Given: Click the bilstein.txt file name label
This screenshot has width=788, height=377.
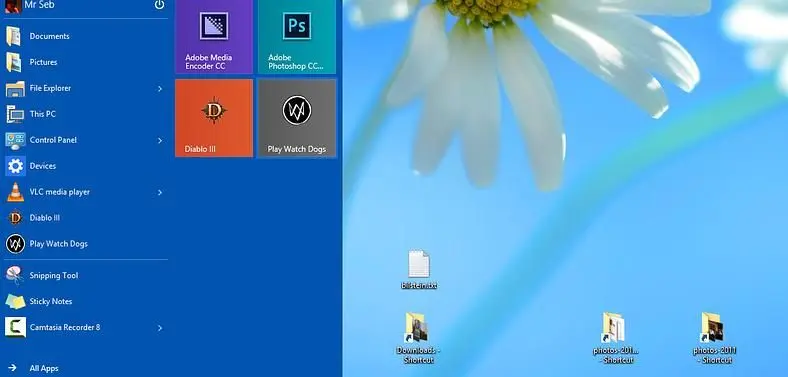Looking at the screenshot, I should click(419, 286).
